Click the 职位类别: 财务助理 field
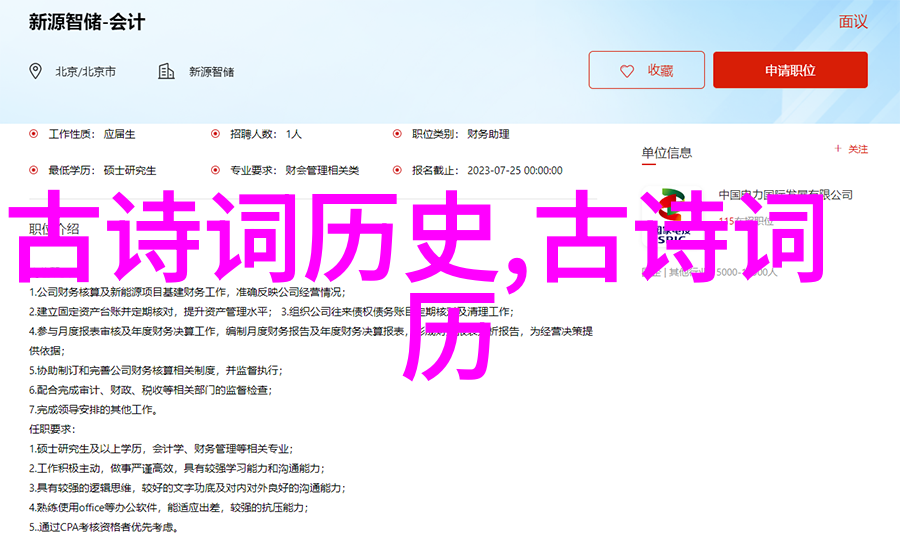 point(461,134)
